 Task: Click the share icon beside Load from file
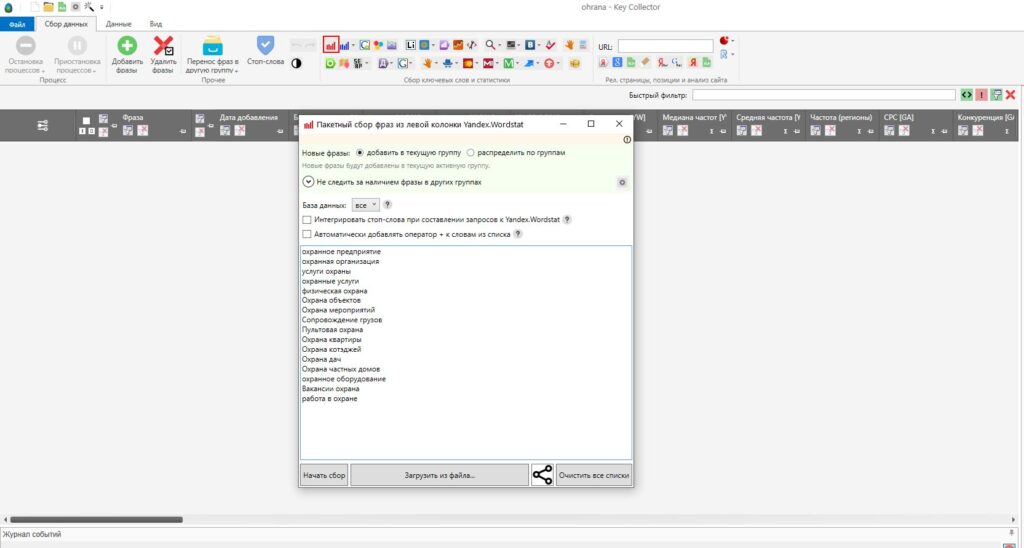(542, 475)
